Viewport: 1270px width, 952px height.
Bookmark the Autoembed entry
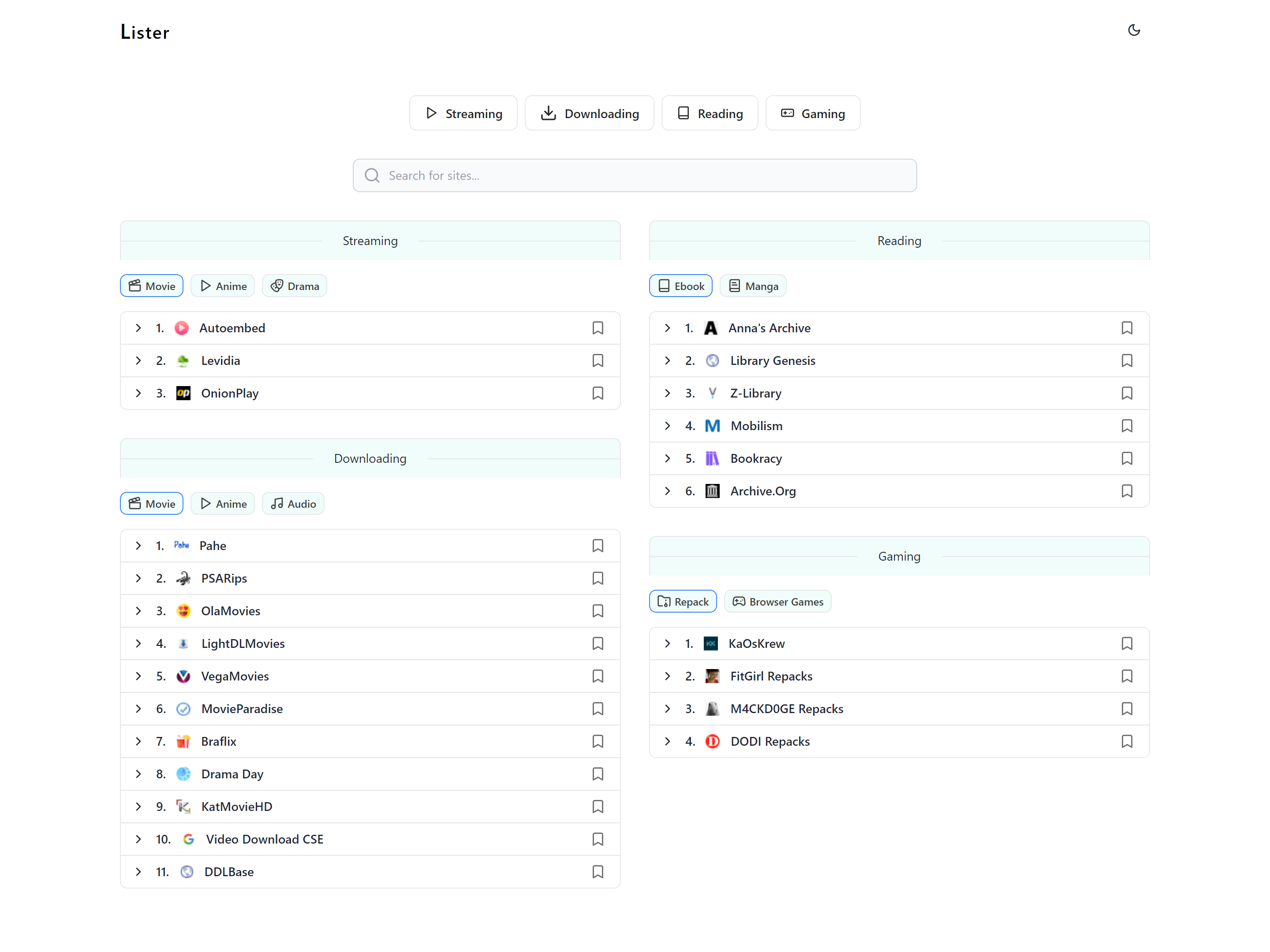click(598, 328)
